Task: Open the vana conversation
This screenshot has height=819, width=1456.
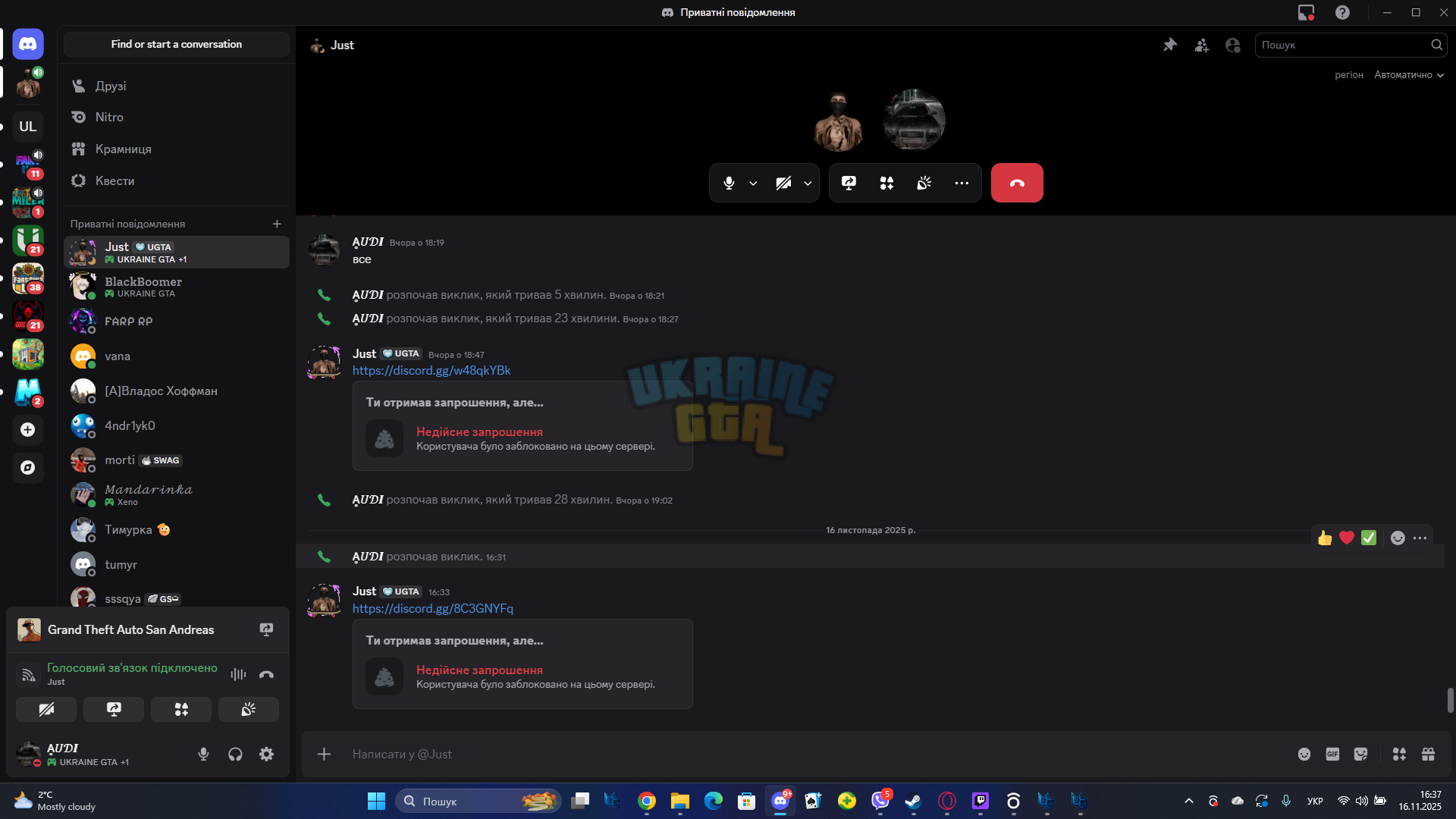Action: [x=177, y=356]
